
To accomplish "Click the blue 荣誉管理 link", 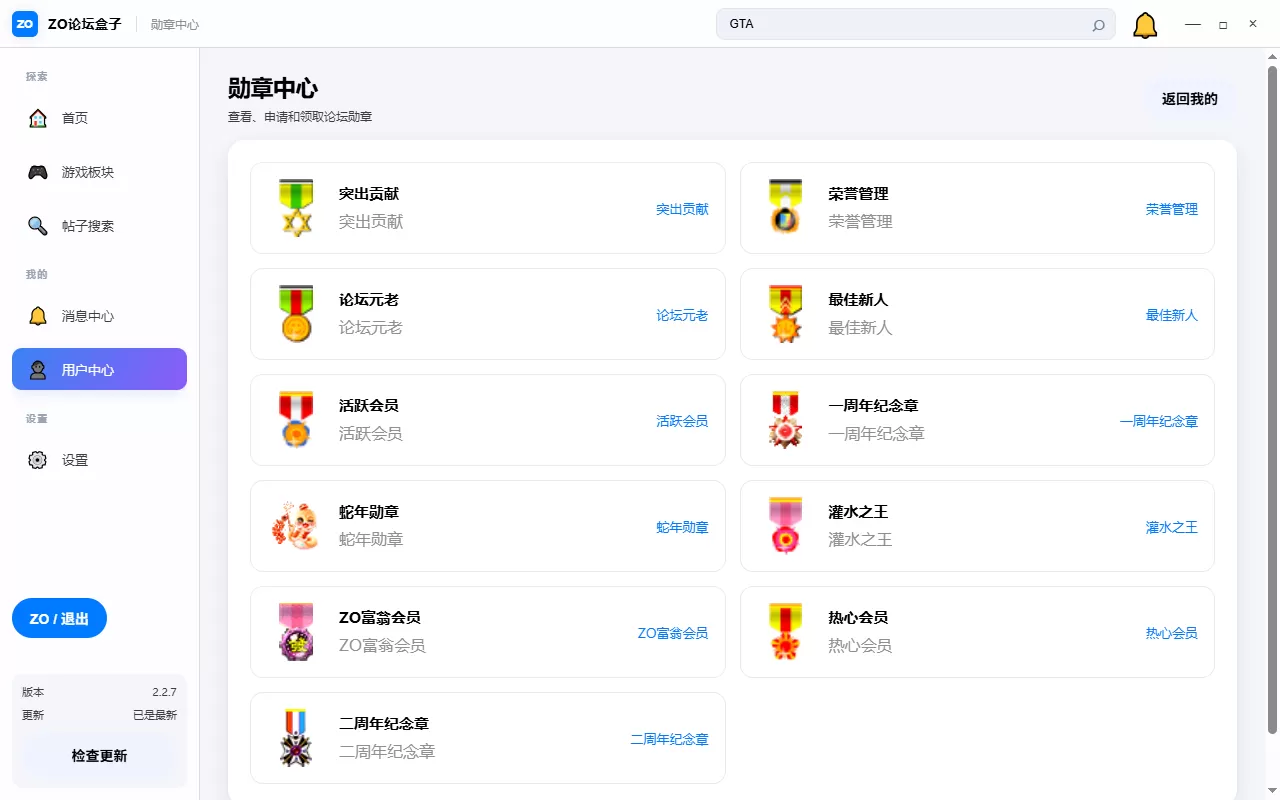I will pyautogui.click(x=1172, y=209).
